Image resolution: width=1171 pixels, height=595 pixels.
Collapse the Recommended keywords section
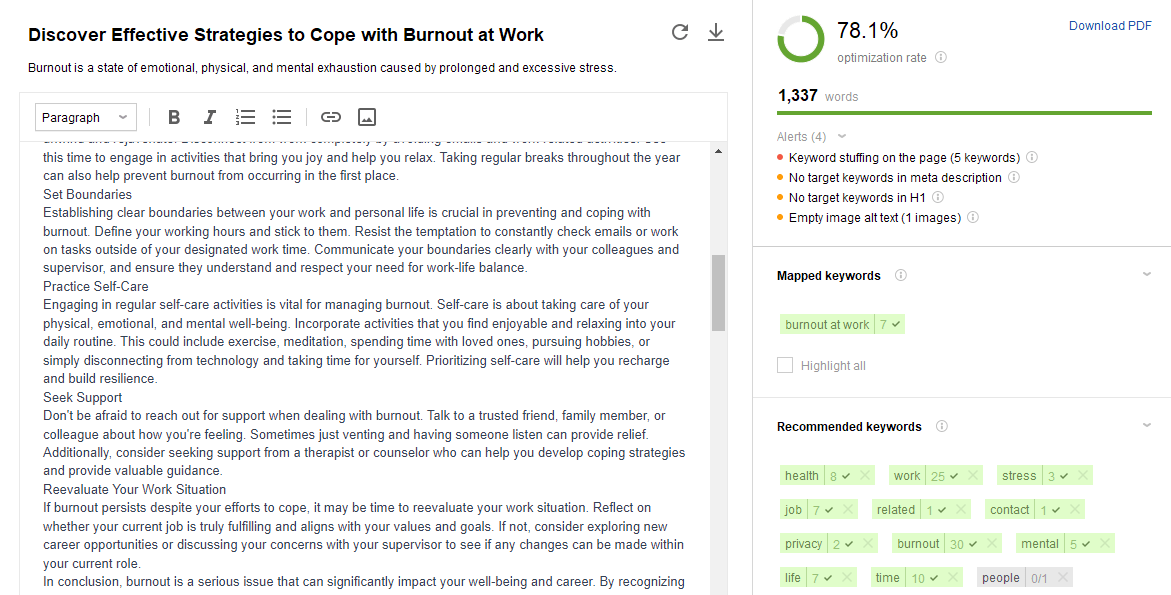click(1147, 426)
